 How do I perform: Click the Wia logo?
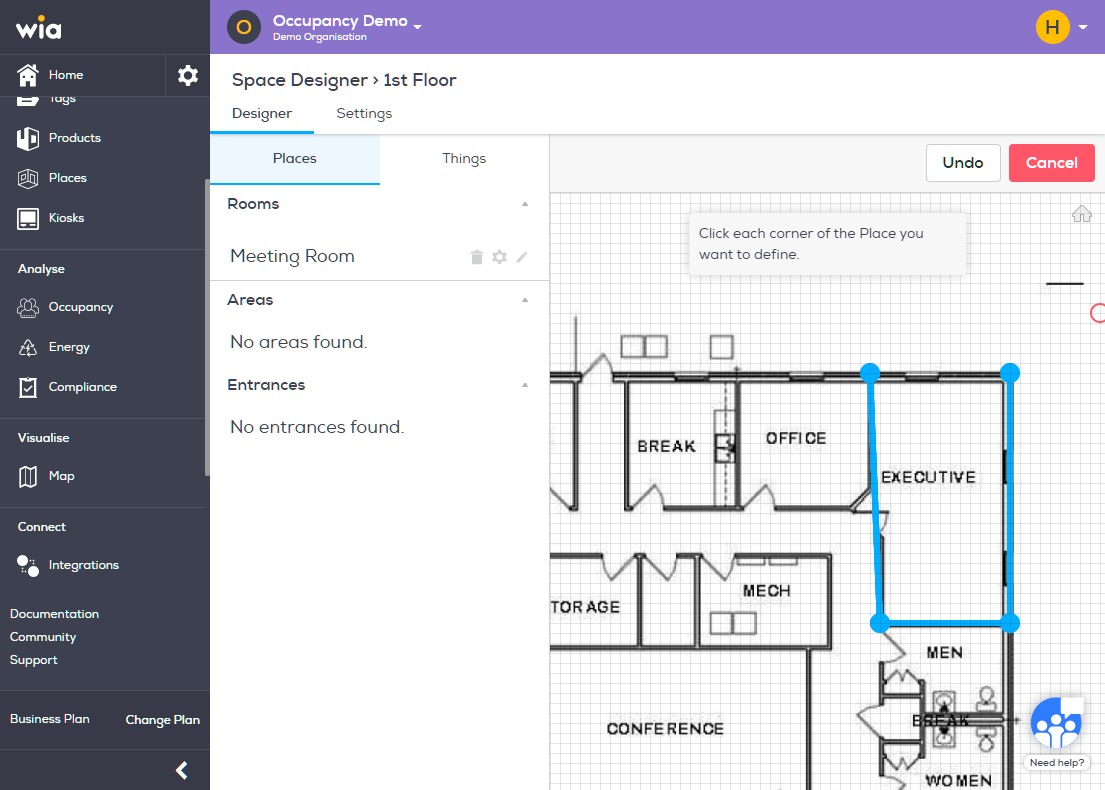(x=39, y=27)
